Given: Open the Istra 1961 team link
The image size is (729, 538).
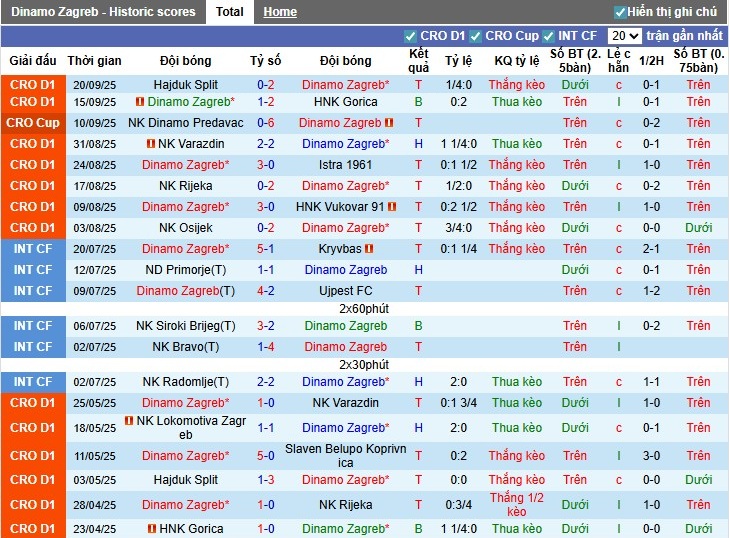Looking at the screenshot, I should coord(345,165).
